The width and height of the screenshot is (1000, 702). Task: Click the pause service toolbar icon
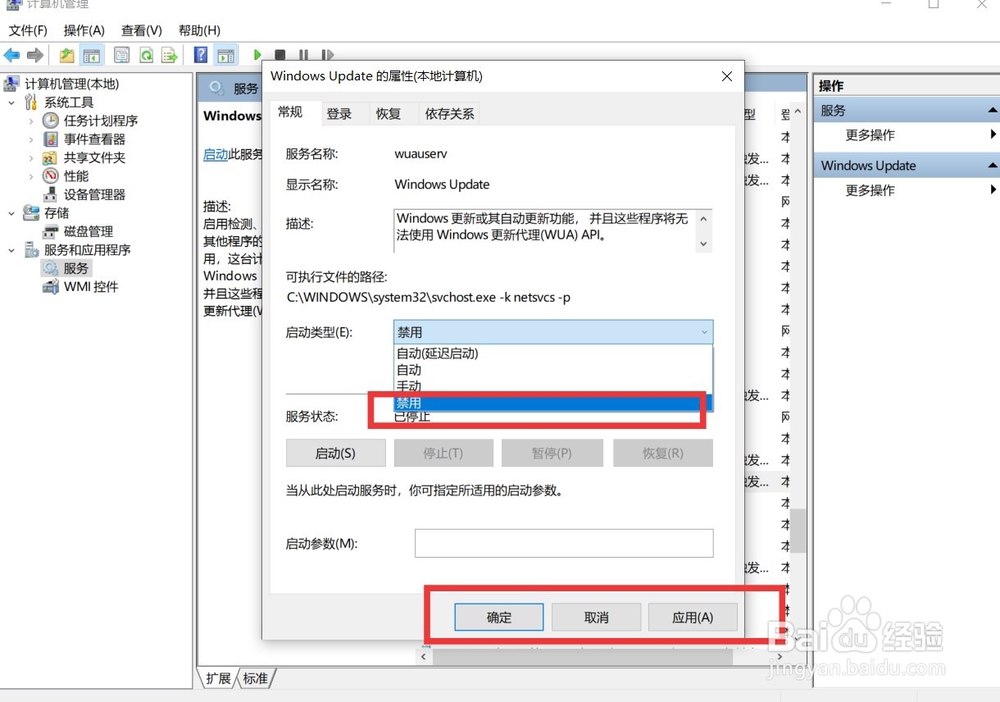304,55
